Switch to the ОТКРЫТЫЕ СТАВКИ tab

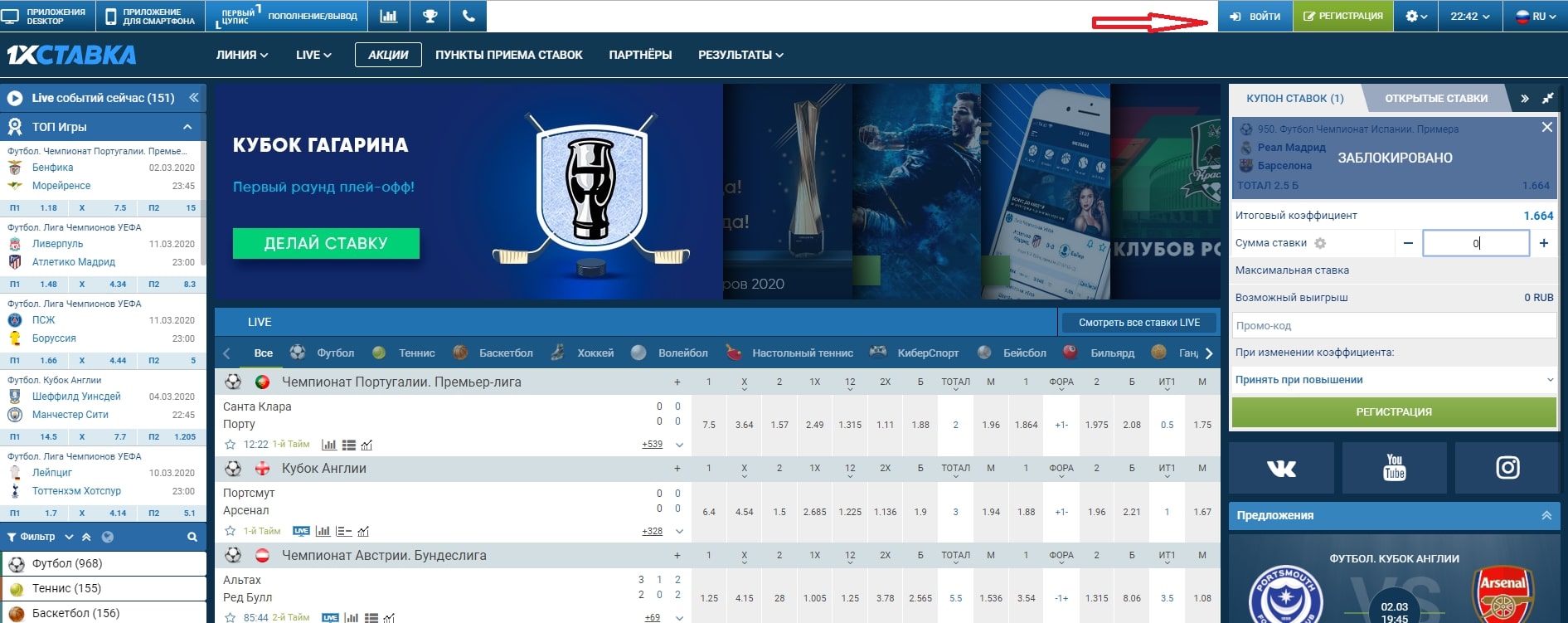coord(1435,98)
